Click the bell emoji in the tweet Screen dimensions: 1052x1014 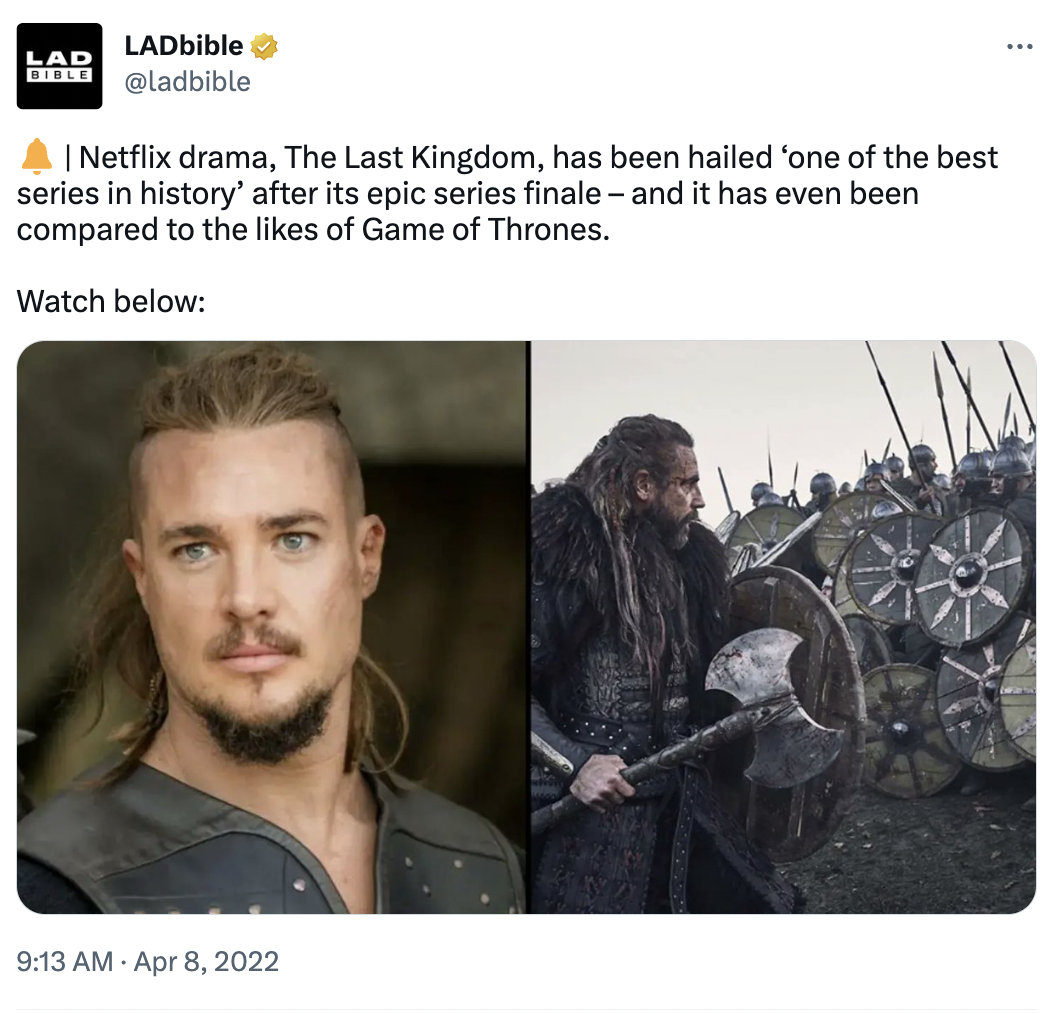pos(36,157)
